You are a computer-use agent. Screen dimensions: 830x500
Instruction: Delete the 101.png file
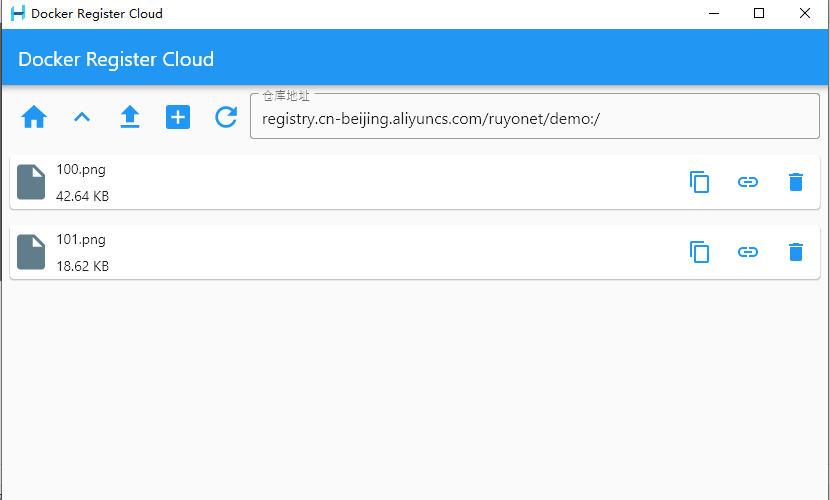click(796, 252)
